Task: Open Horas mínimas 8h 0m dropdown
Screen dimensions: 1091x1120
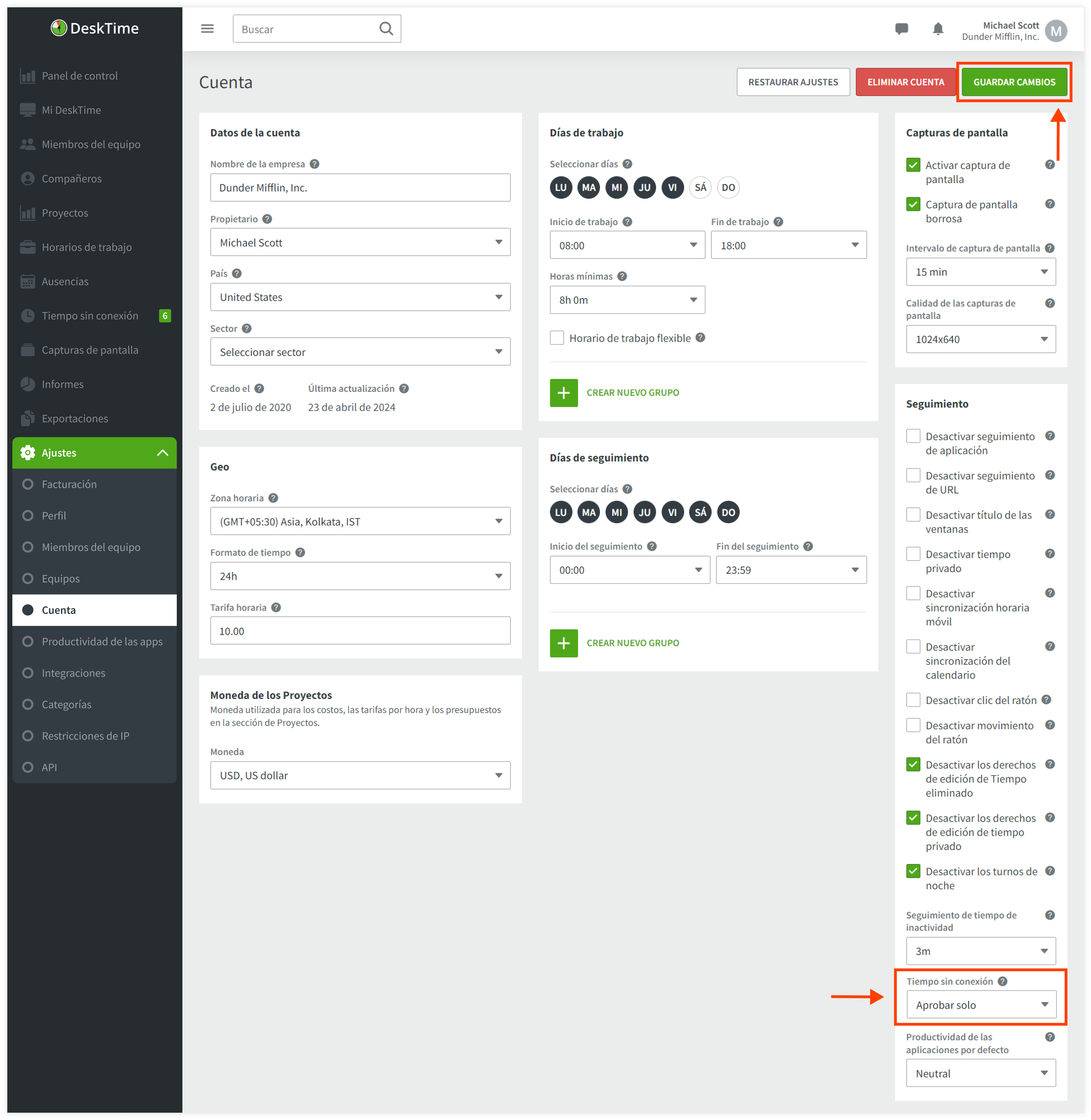Action: (x=627, y=300)
